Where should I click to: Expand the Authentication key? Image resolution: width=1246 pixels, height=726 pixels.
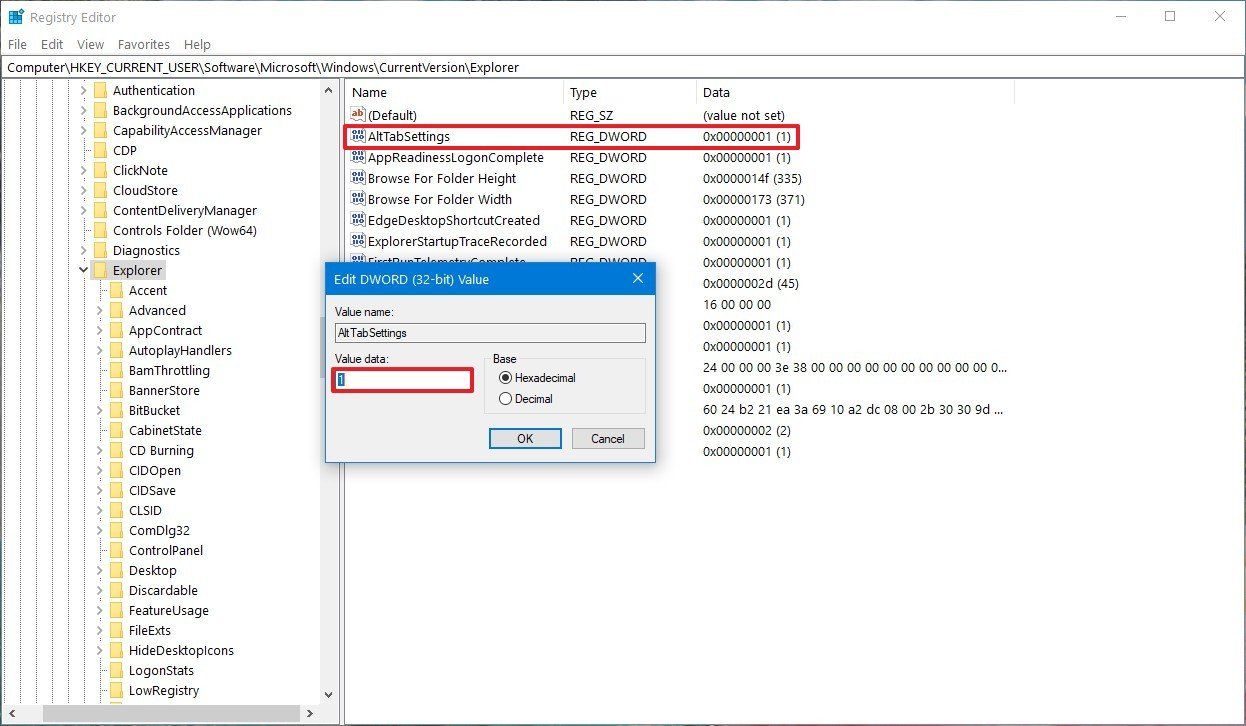(84, 90)
